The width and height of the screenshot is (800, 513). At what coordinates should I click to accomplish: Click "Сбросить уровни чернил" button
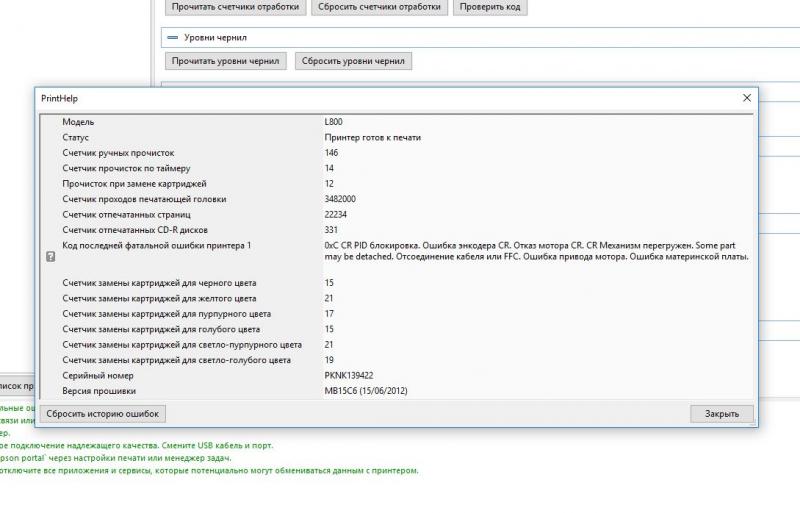(x=353, y=61)
